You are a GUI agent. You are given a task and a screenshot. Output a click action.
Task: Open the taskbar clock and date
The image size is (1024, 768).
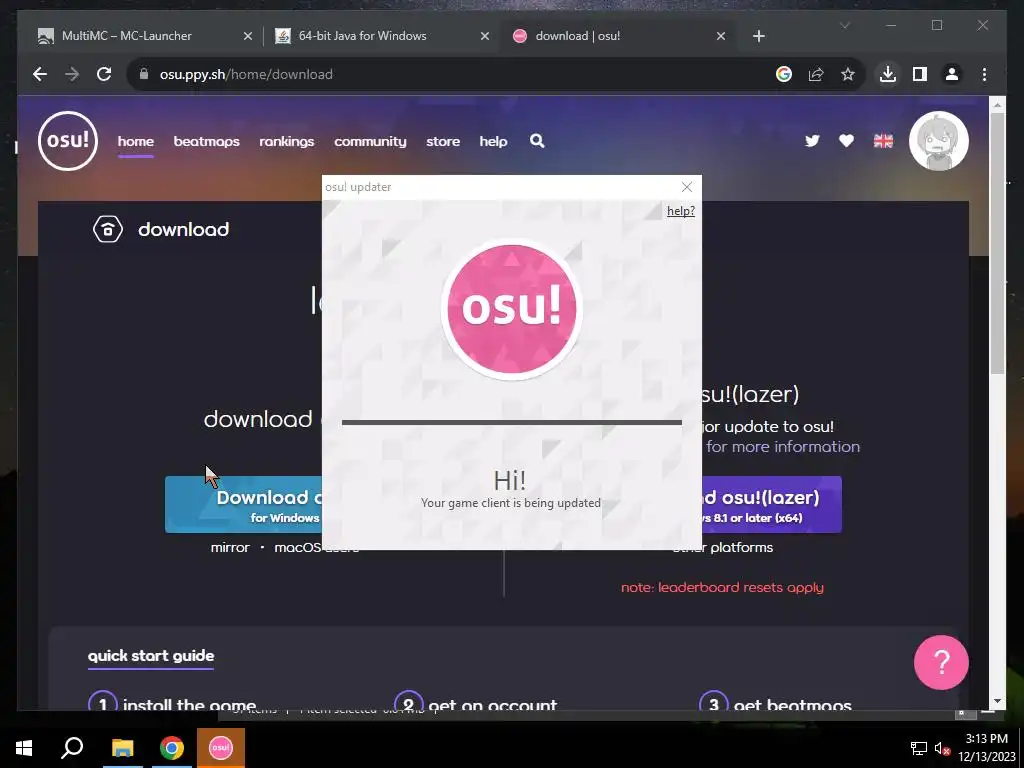[987, 748]
